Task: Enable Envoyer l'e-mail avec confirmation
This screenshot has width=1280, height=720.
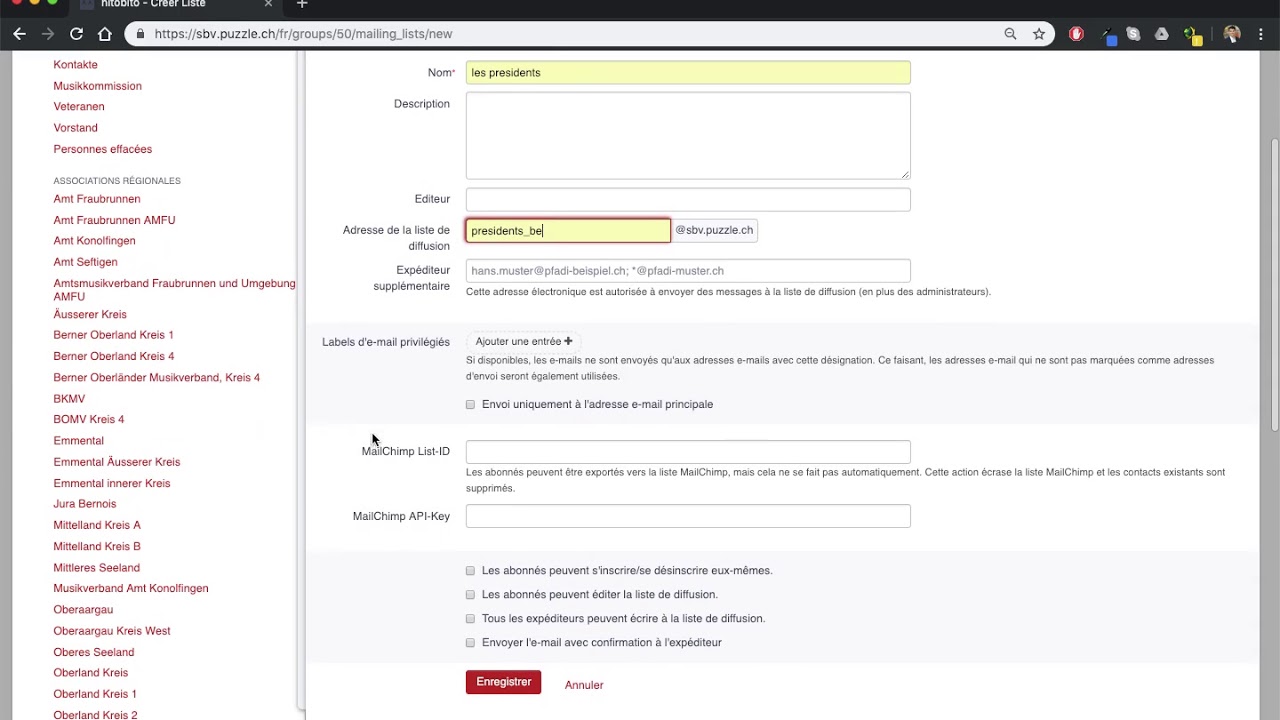Action: pos(470,643)
